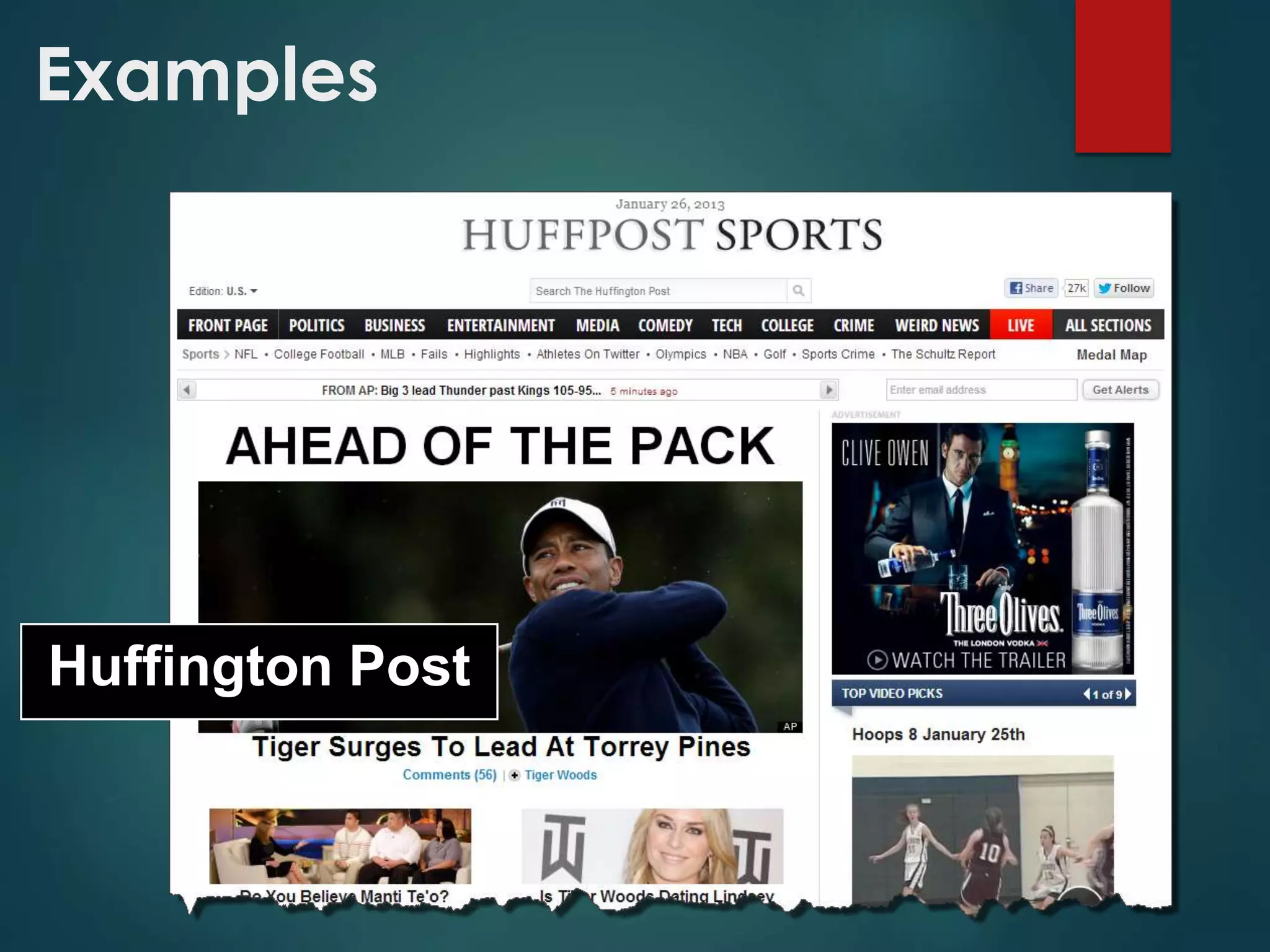Viewport: 1270px width, 952px height.
Task: Open the Highlights subsection
Action: click(492, 355)
